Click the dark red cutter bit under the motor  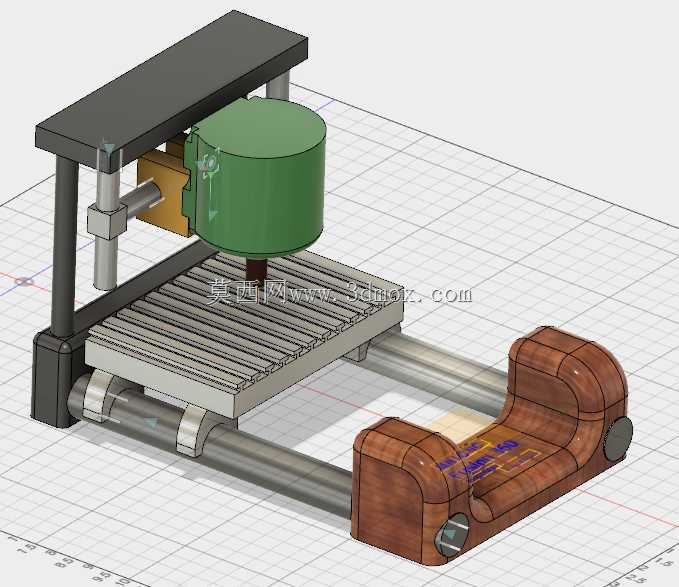click(256, 270)
